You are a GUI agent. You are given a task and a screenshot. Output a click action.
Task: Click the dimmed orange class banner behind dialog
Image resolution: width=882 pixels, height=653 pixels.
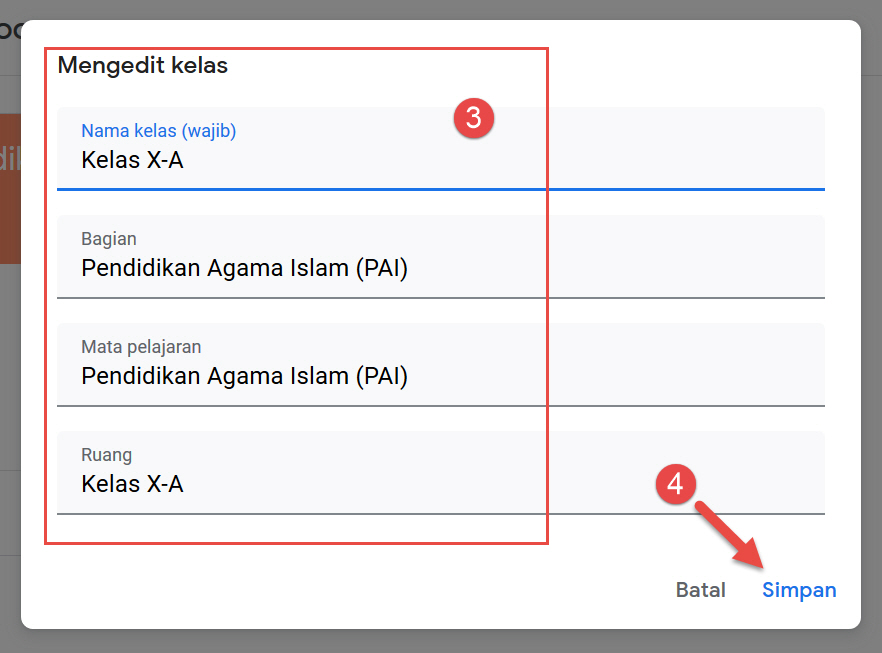click(x=9, y=188)
